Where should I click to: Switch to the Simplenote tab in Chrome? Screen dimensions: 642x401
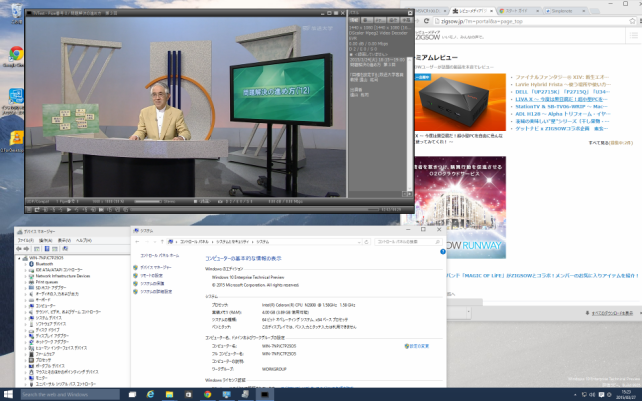click(565, 11)
